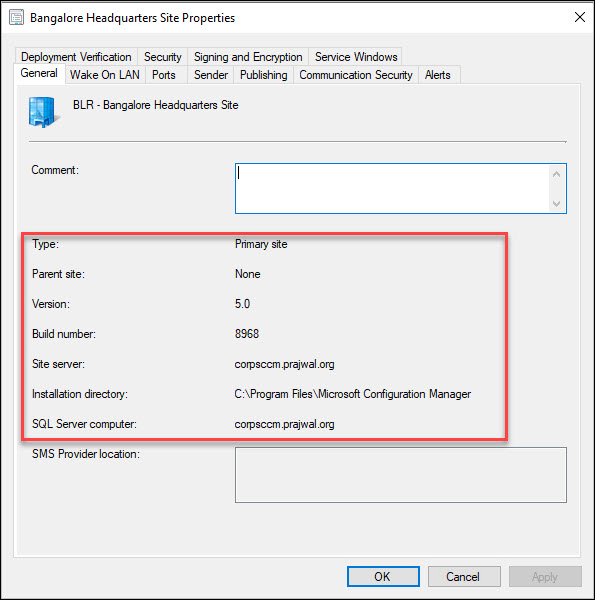Confirm with the OK button
The height and width of the screenshot is (600, 595).
click(x=383, y=576)
